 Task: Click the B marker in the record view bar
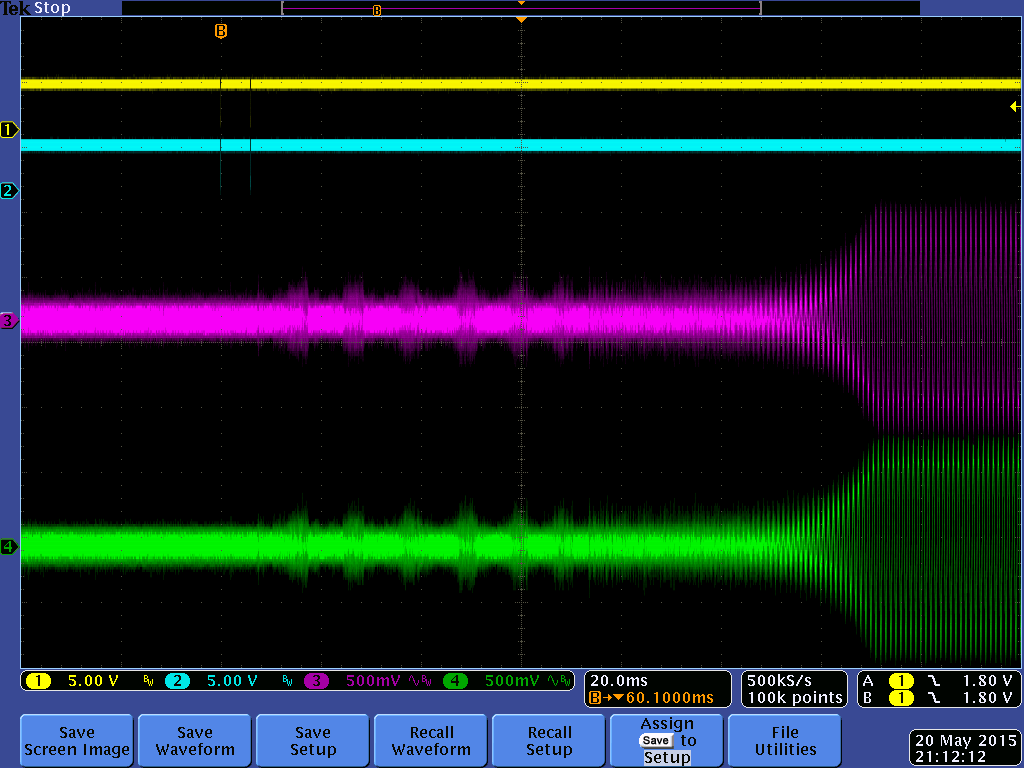click(377, 10)
